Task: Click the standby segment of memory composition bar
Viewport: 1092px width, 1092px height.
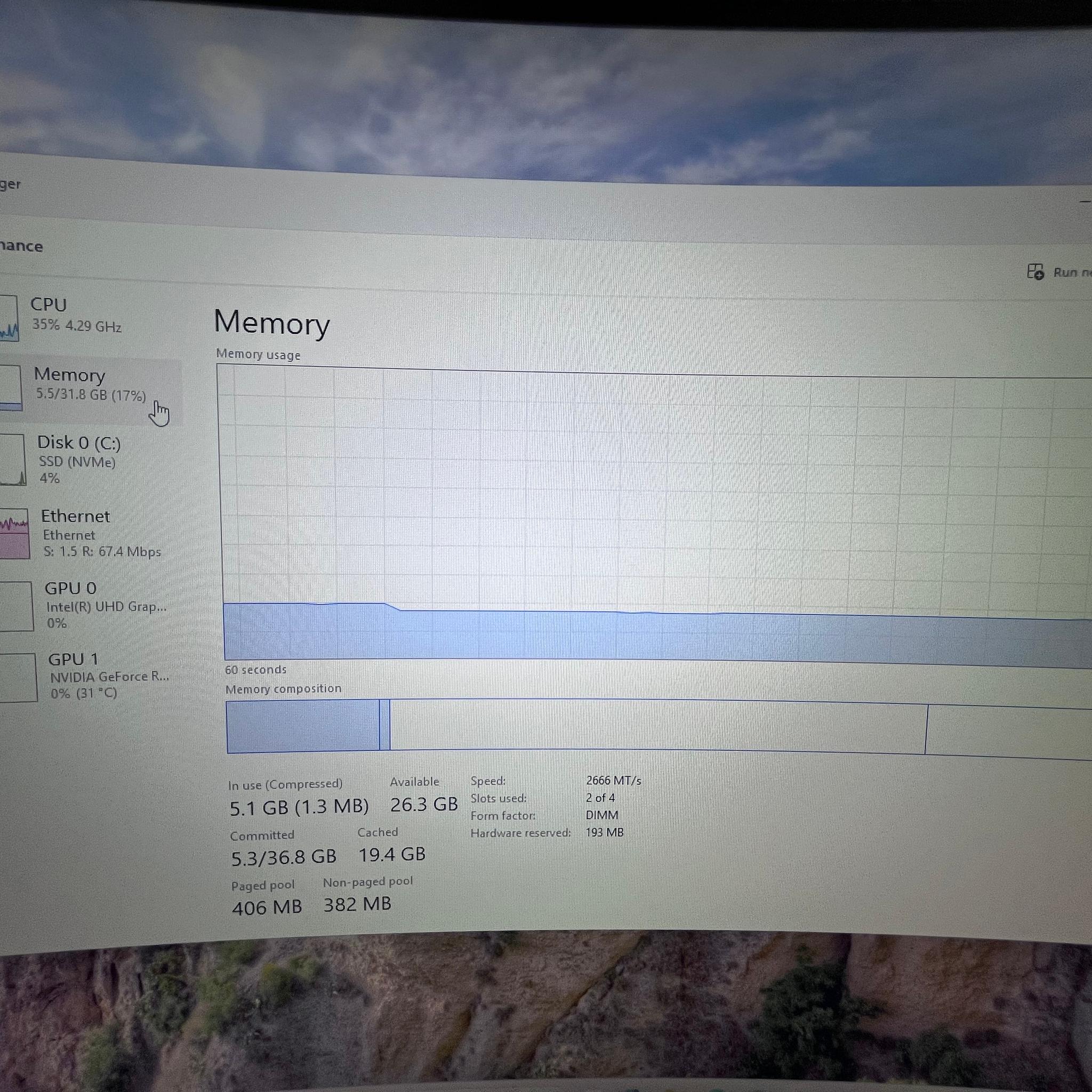Action: (658, 727)
